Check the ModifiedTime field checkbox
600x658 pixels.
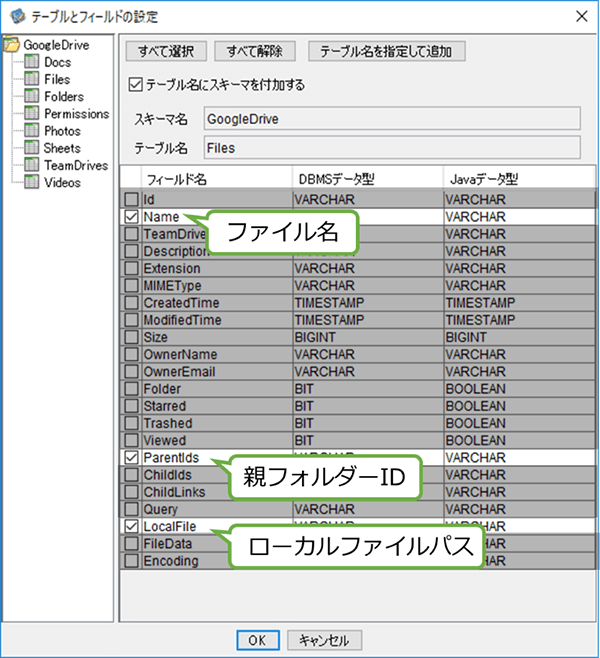point(131,320)
